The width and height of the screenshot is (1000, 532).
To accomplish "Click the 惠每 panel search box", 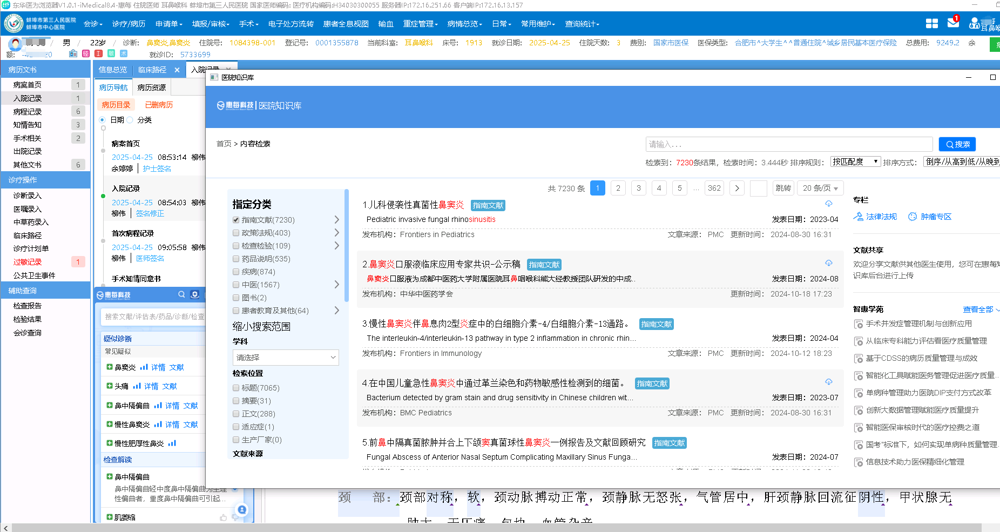I will pyautogui.click(x=153, y=316).
